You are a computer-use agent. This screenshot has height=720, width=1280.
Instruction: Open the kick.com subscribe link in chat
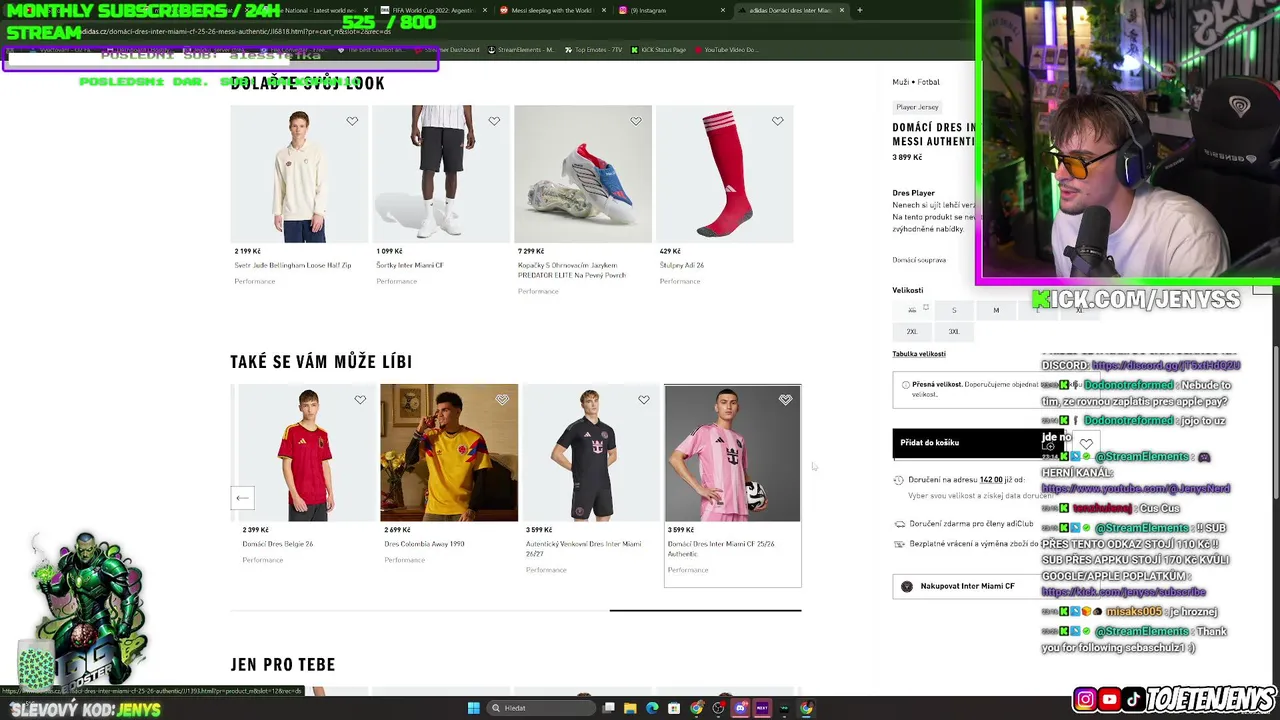pyautogui.click(x=1123, y=592)
